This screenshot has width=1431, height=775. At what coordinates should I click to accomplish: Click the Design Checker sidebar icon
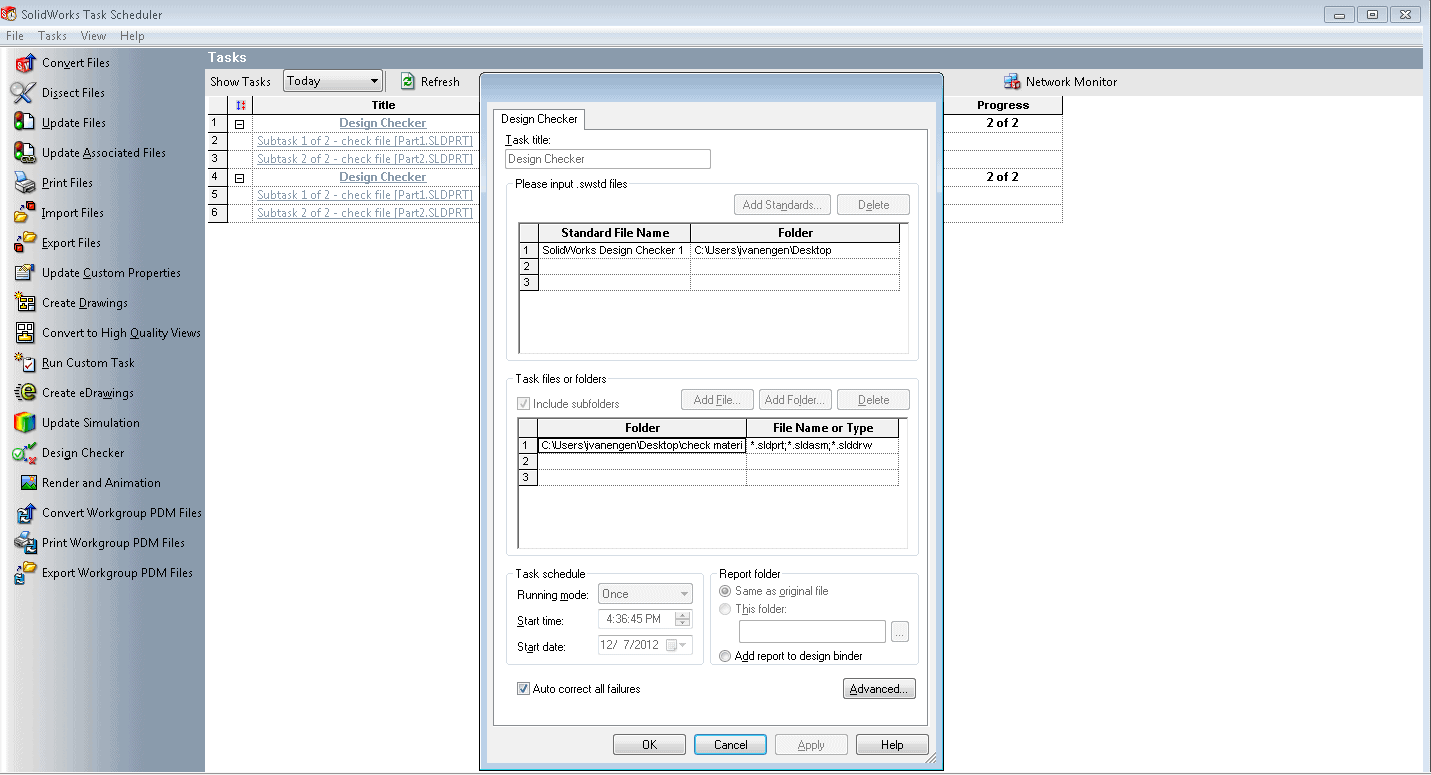click(25, 453)
